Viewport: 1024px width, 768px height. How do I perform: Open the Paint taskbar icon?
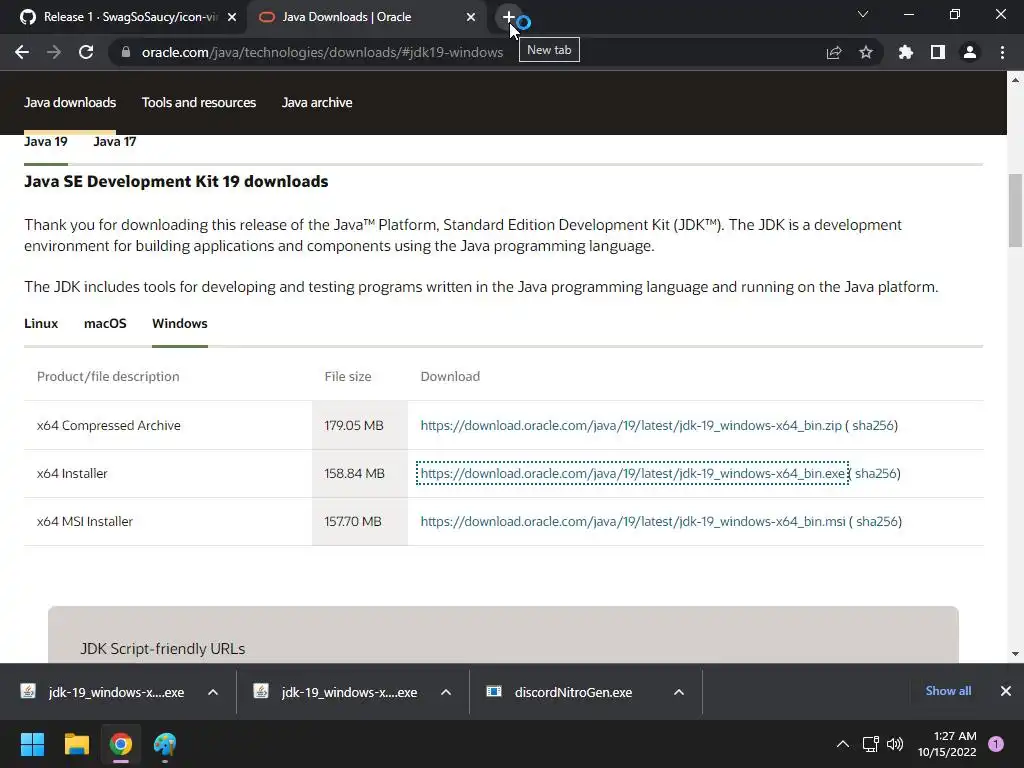[165, 744]
